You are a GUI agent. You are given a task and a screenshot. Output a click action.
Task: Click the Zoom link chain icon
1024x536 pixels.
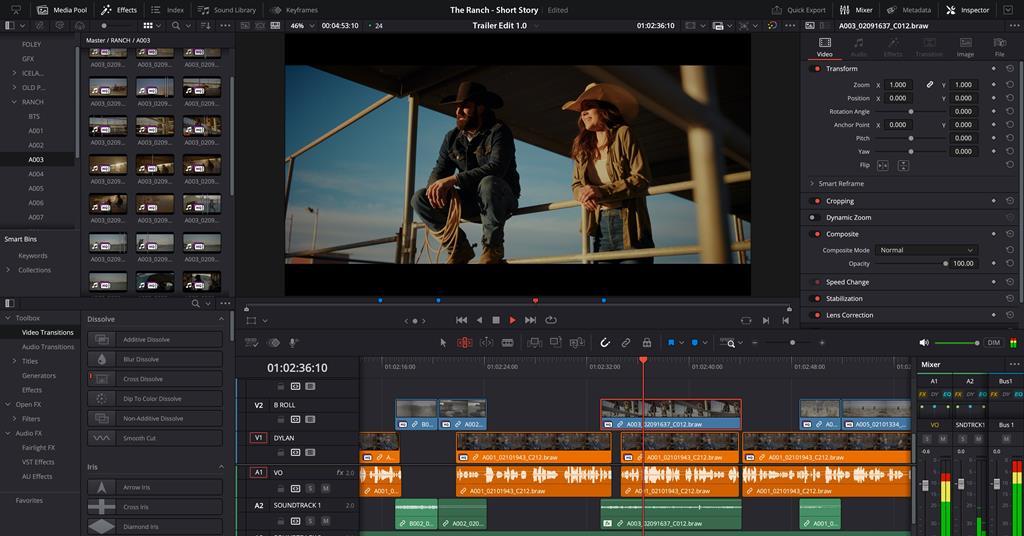click(x=929, y=85)
